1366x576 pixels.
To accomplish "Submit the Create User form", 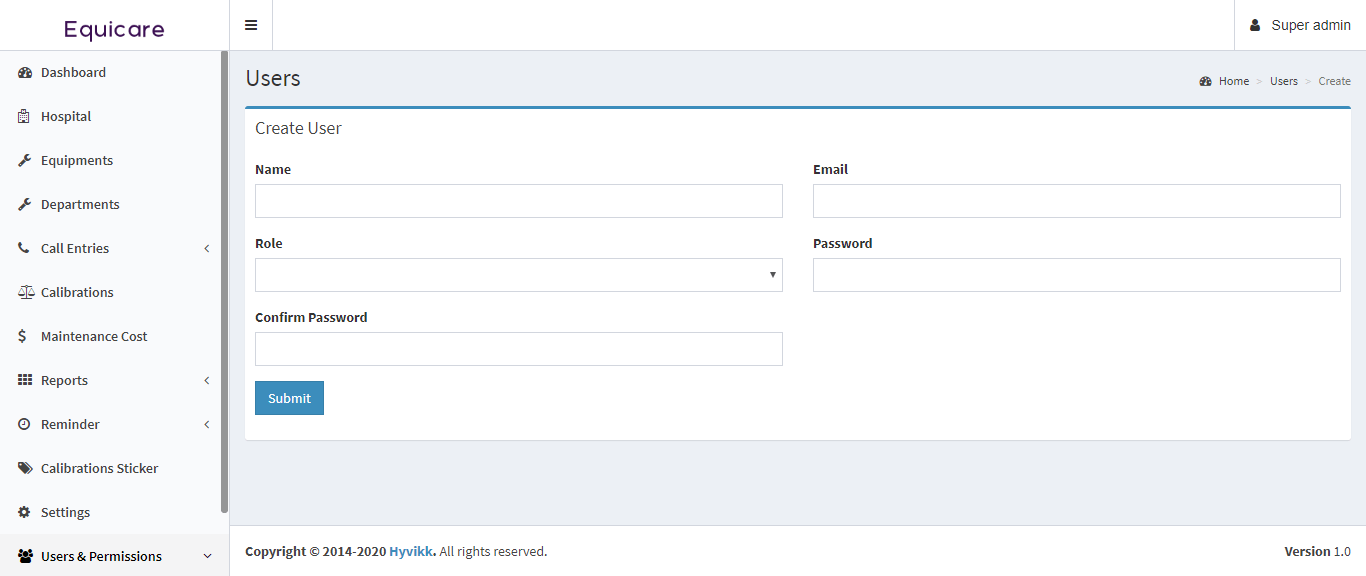I will point(289,398).
